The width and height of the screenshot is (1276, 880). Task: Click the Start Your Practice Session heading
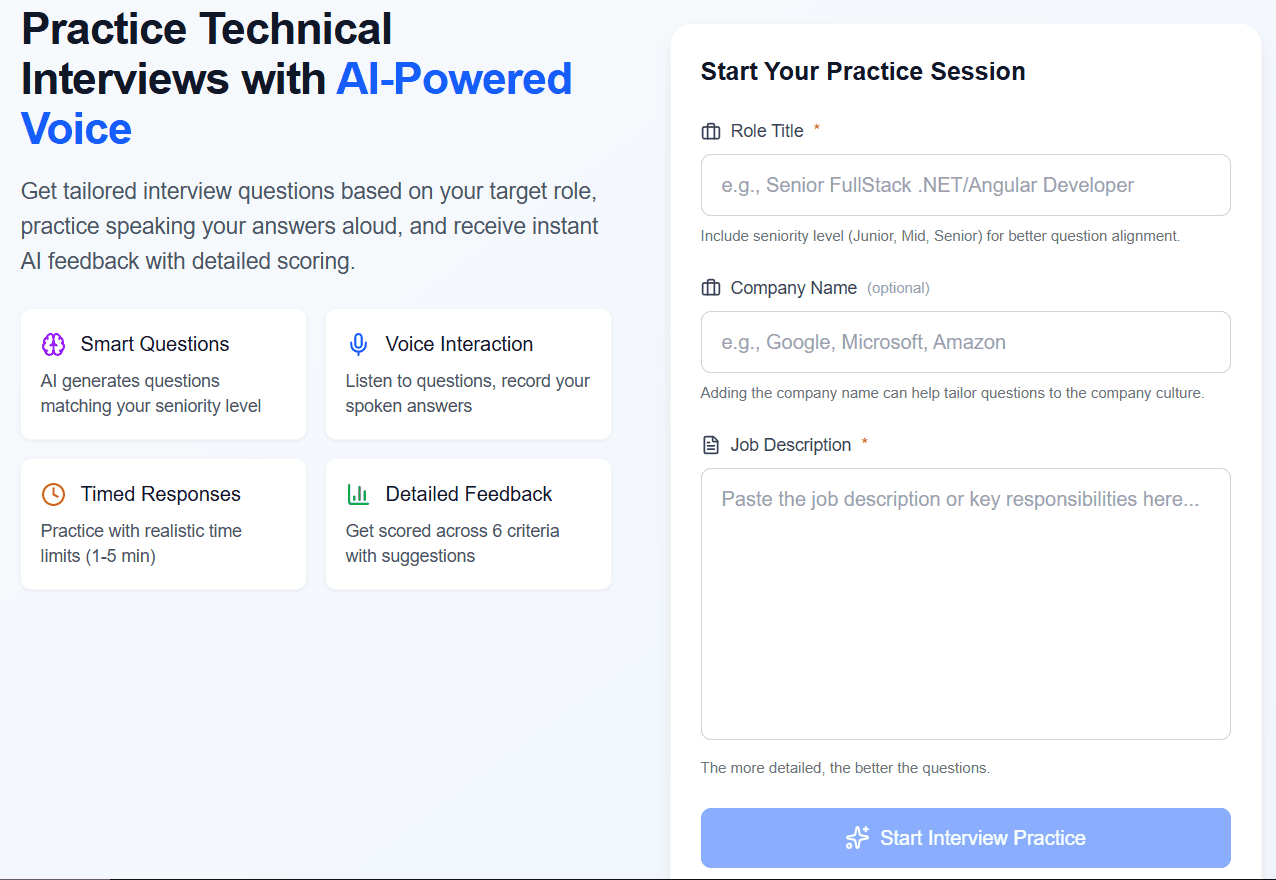(x=863, y=72)
